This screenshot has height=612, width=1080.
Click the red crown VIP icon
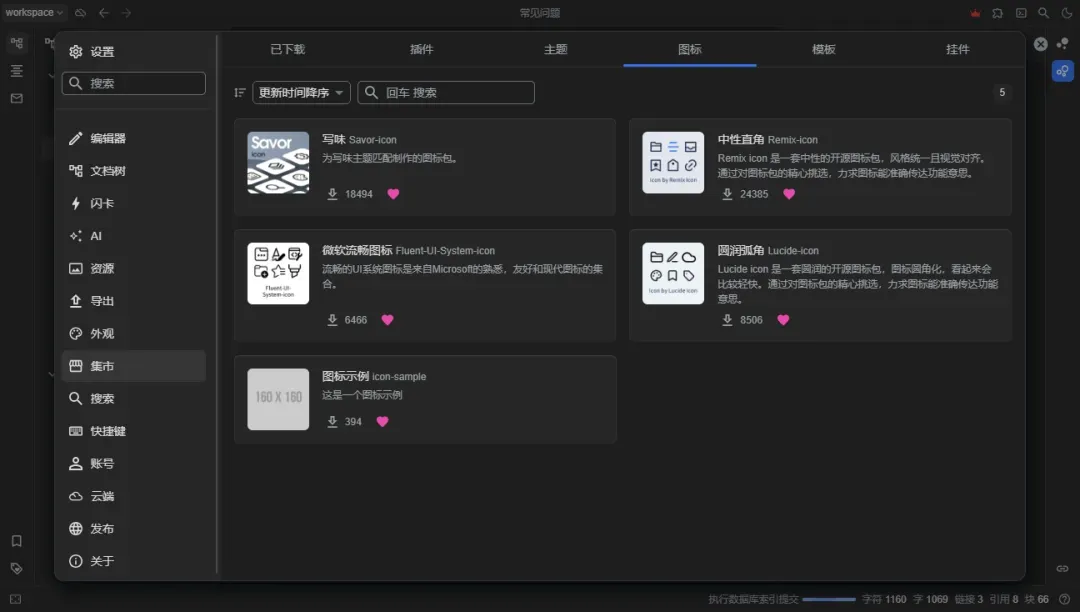(975, 13)
